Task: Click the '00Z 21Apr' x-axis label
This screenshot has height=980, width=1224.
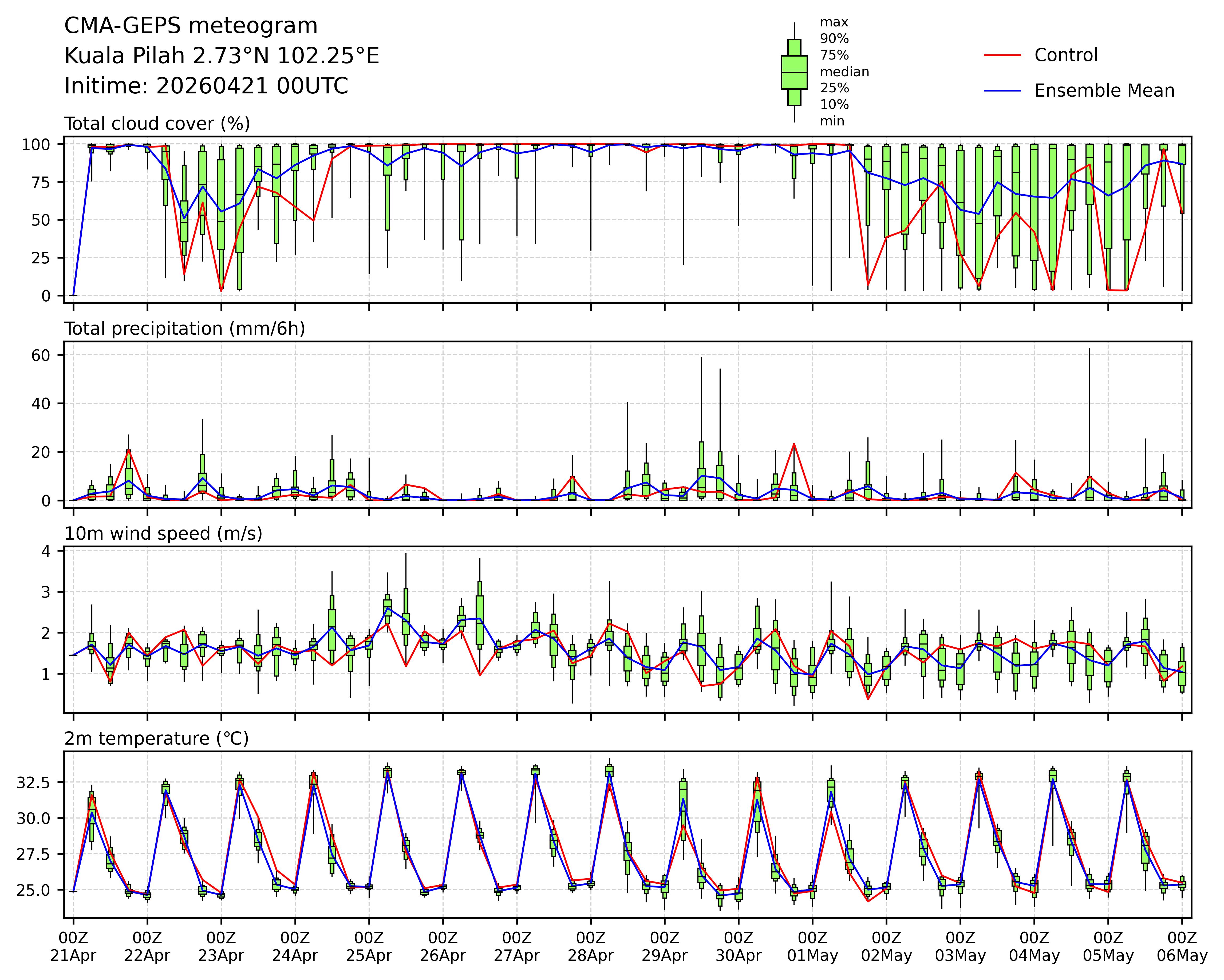Action: [73, 946]
